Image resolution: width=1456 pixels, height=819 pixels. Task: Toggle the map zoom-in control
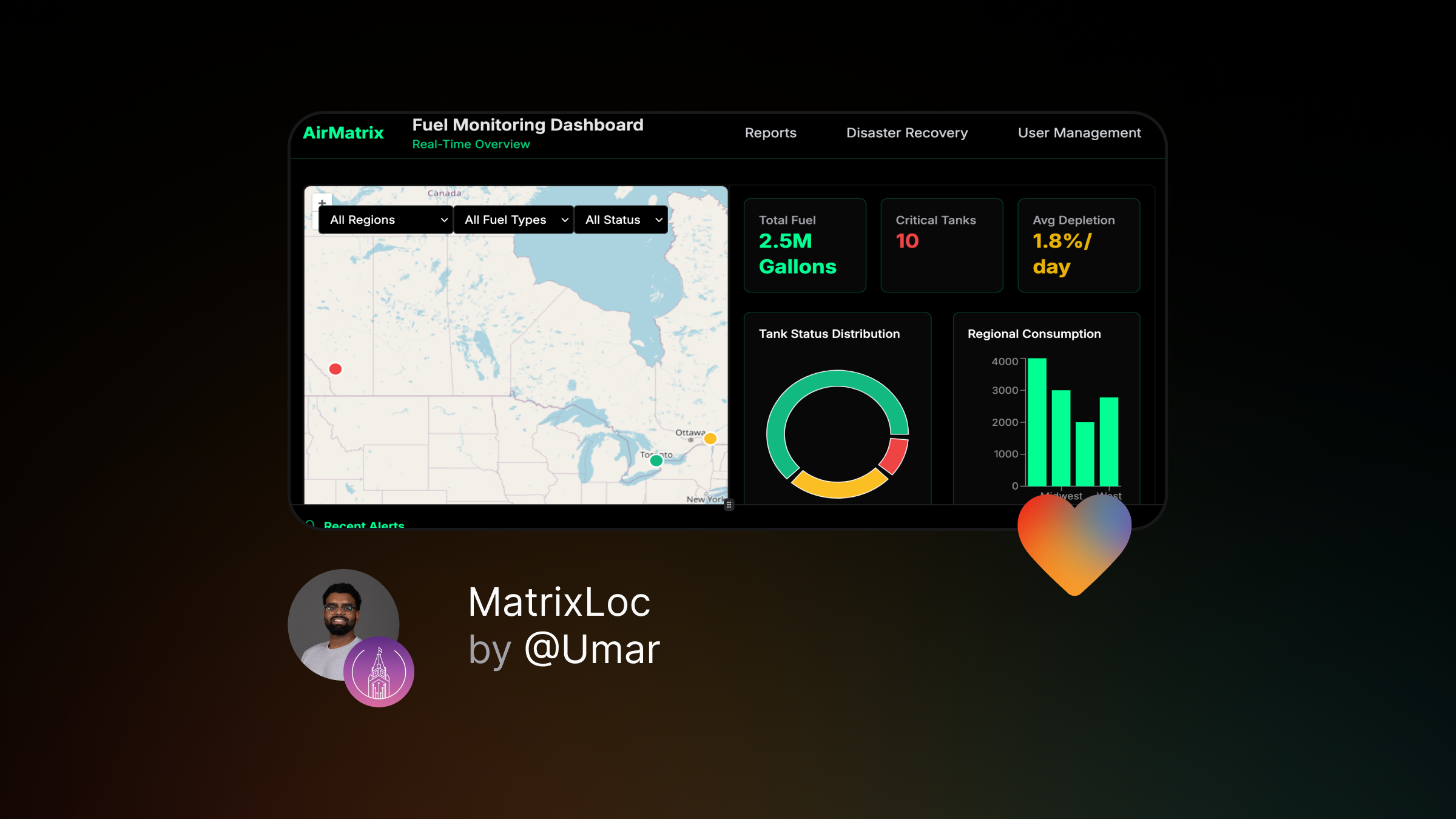pyautogui.click(x=321, y=201)
